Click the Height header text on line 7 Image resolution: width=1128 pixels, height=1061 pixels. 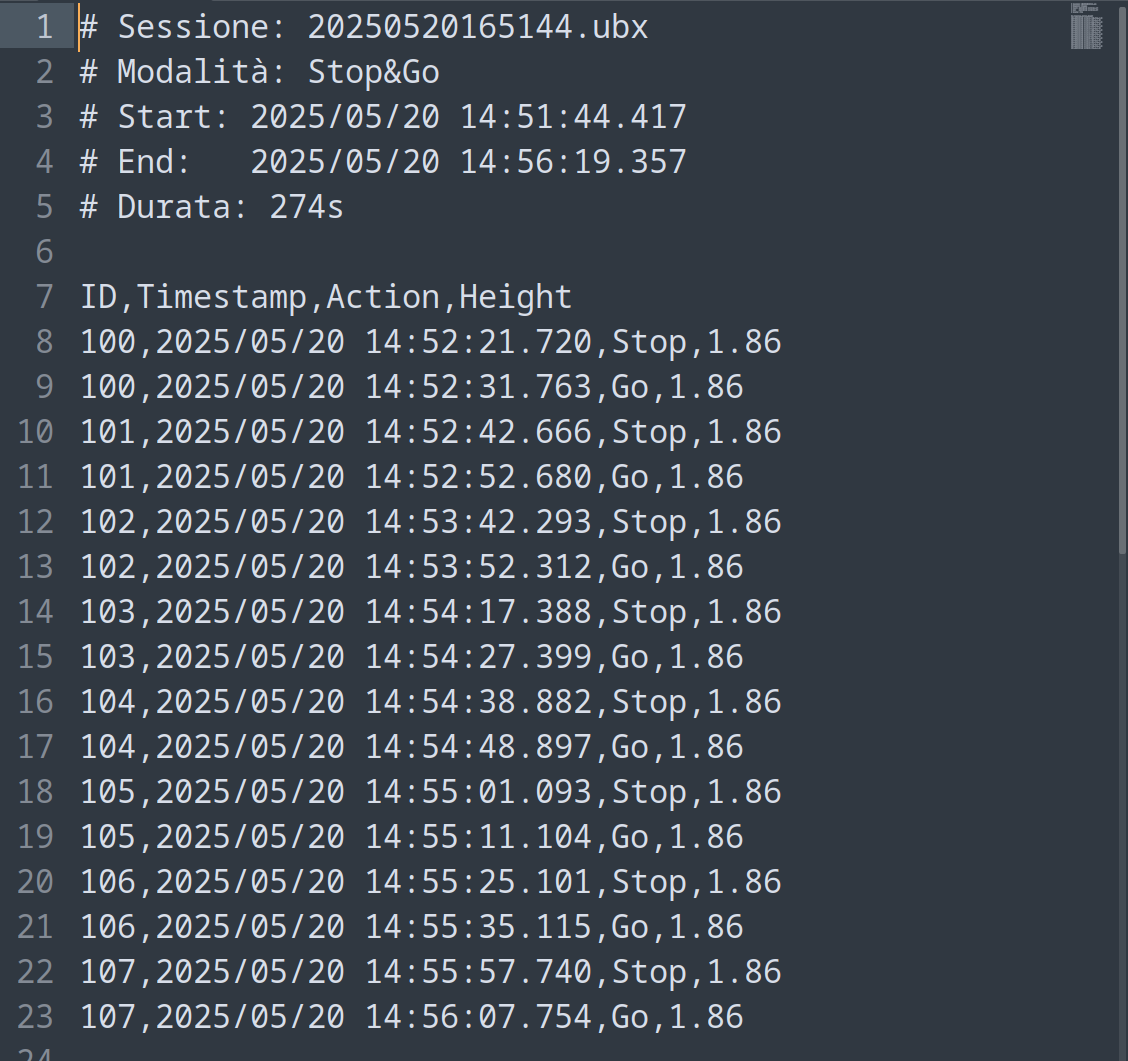click(x=515, y=298)
